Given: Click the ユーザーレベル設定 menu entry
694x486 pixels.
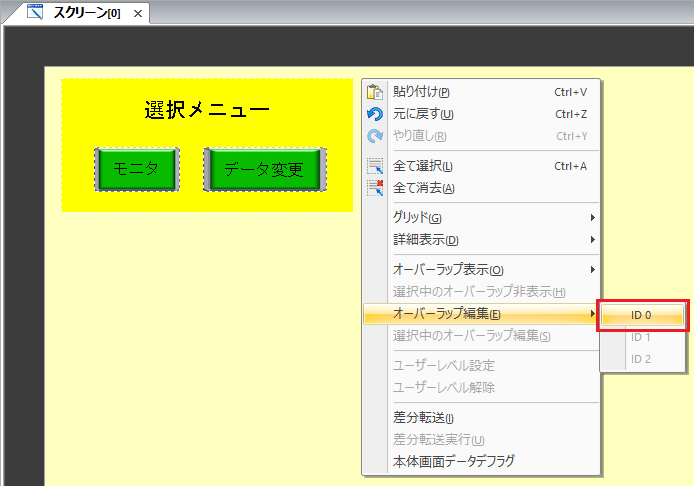Looking at the screenshot, I should pyautogui.click(x=444, y=366).
